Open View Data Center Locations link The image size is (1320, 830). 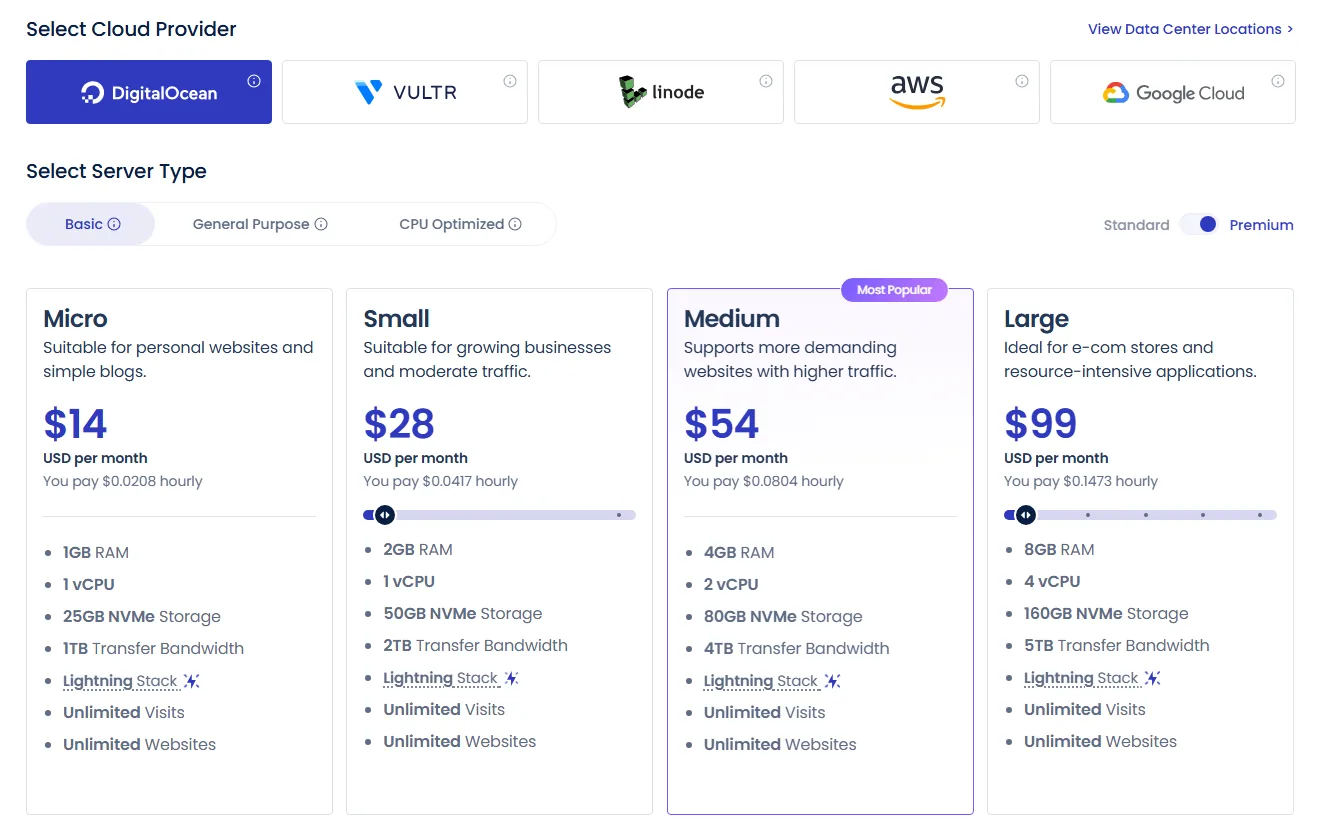[x=1191, y=29]
